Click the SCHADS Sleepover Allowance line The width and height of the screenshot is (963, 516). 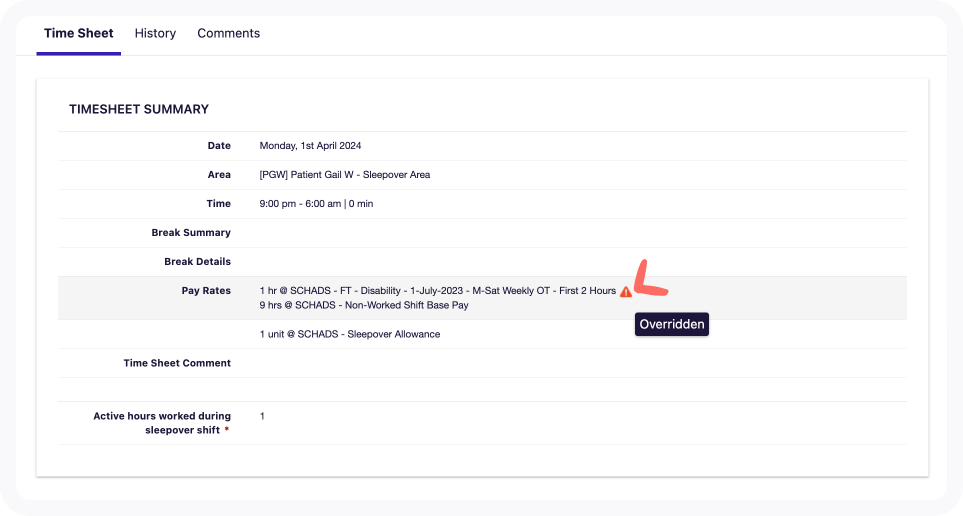tap(349, 334)
